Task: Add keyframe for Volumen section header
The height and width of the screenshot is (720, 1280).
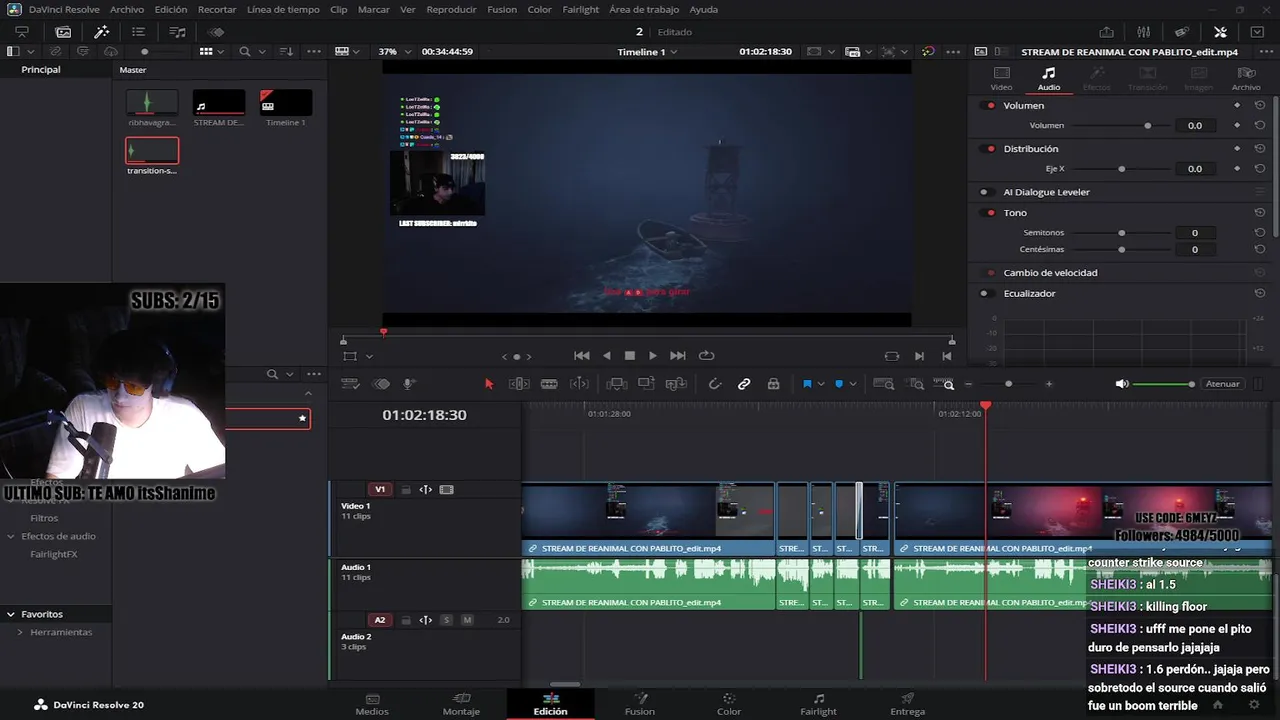Action: coord(1237,105)
